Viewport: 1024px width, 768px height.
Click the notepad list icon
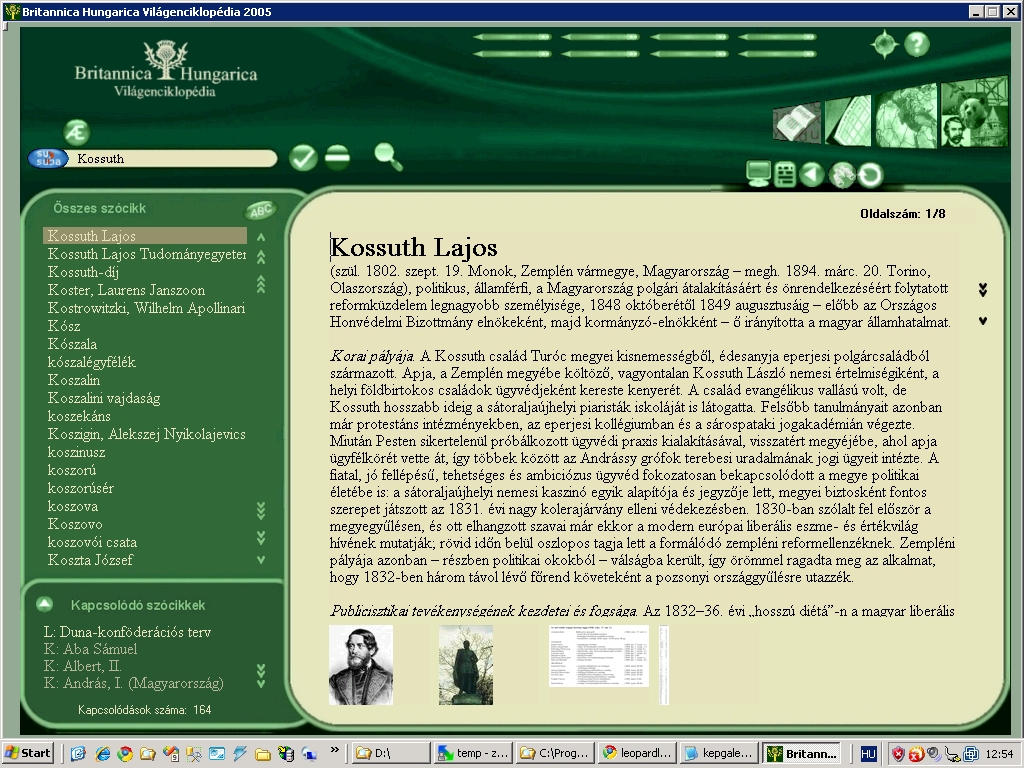point(785,175)
